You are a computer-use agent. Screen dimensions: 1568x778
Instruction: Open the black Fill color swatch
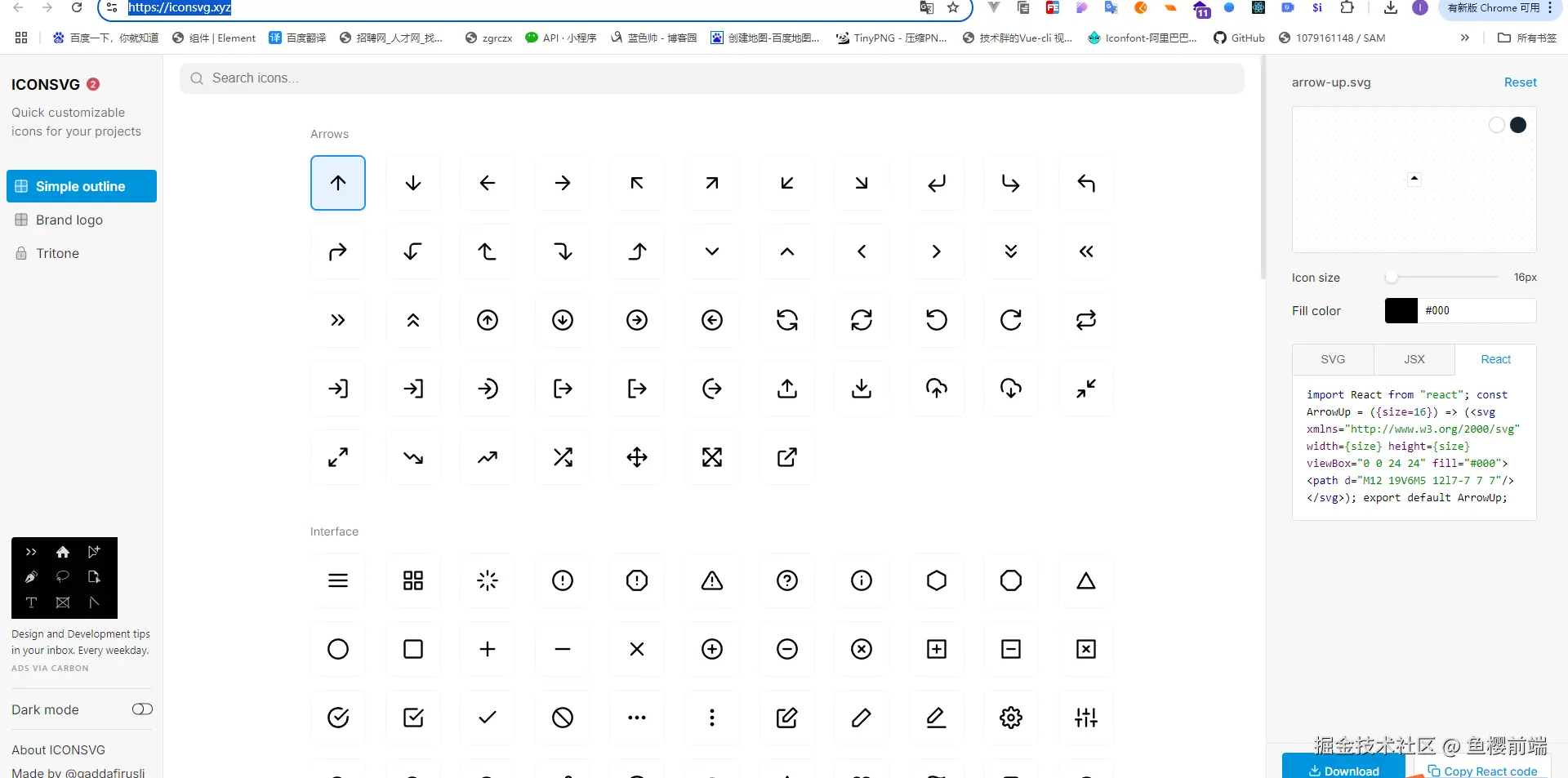click(1401, 310)
